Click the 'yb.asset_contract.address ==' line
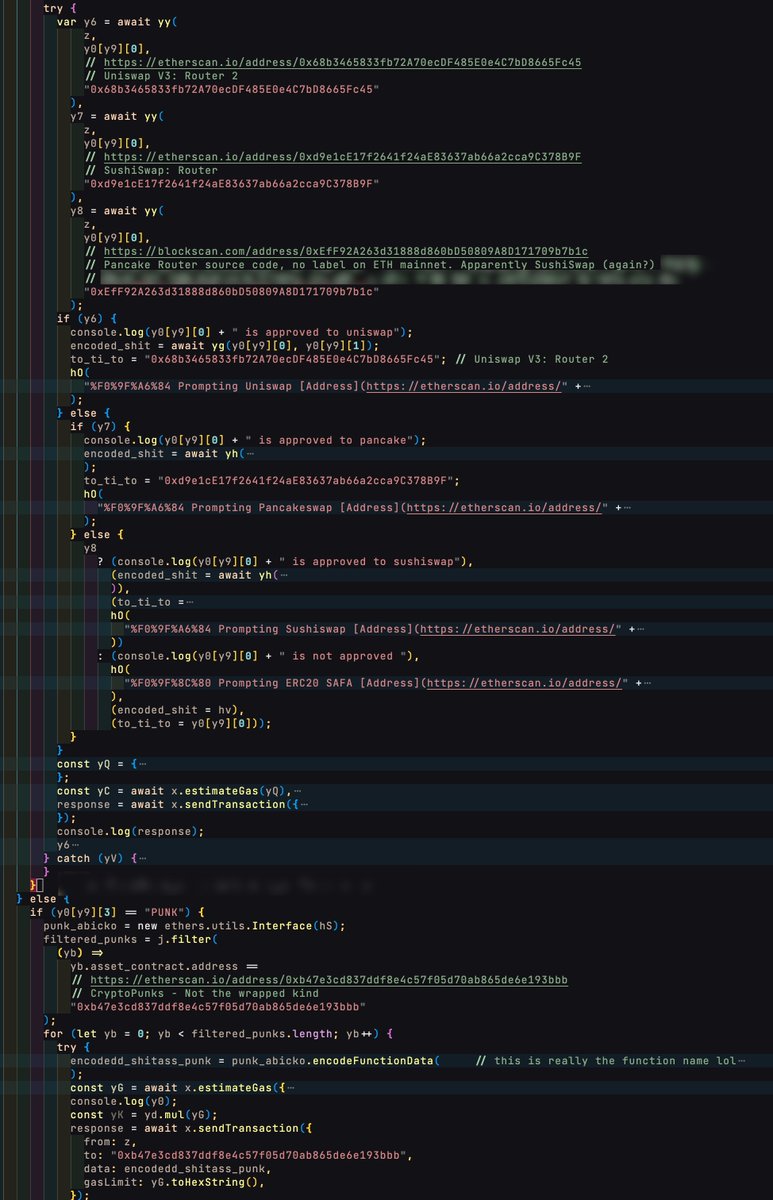The width and height of the screenshot is (773, 1200). tap(163, 966)
